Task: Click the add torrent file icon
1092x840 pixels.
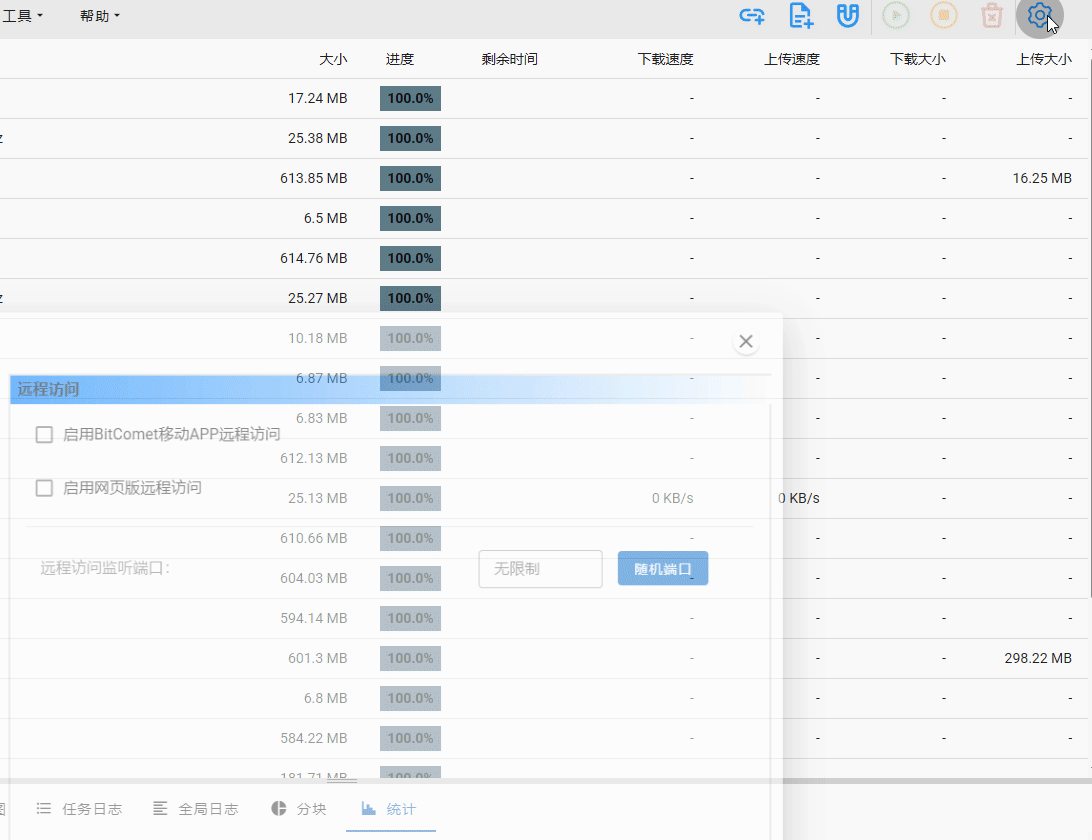Action: point(801,16)
